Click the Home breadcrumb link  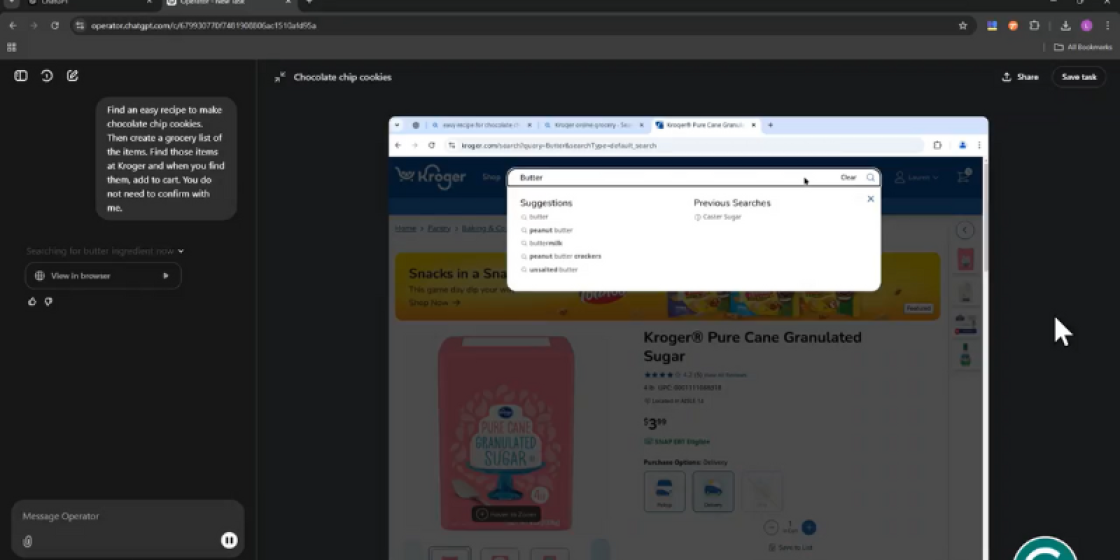click(406, 229)
